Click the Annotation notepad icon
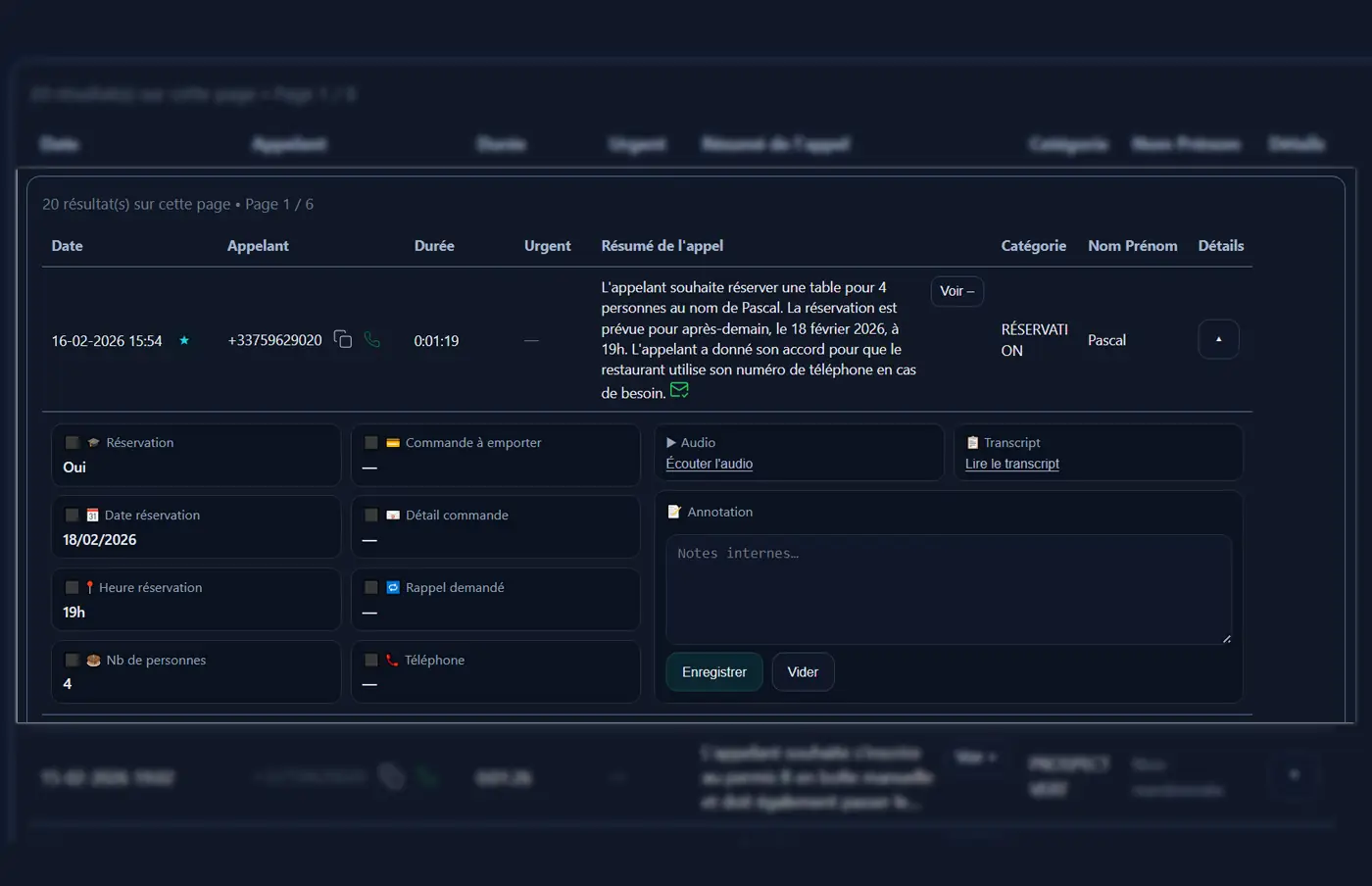 [674, 512]
